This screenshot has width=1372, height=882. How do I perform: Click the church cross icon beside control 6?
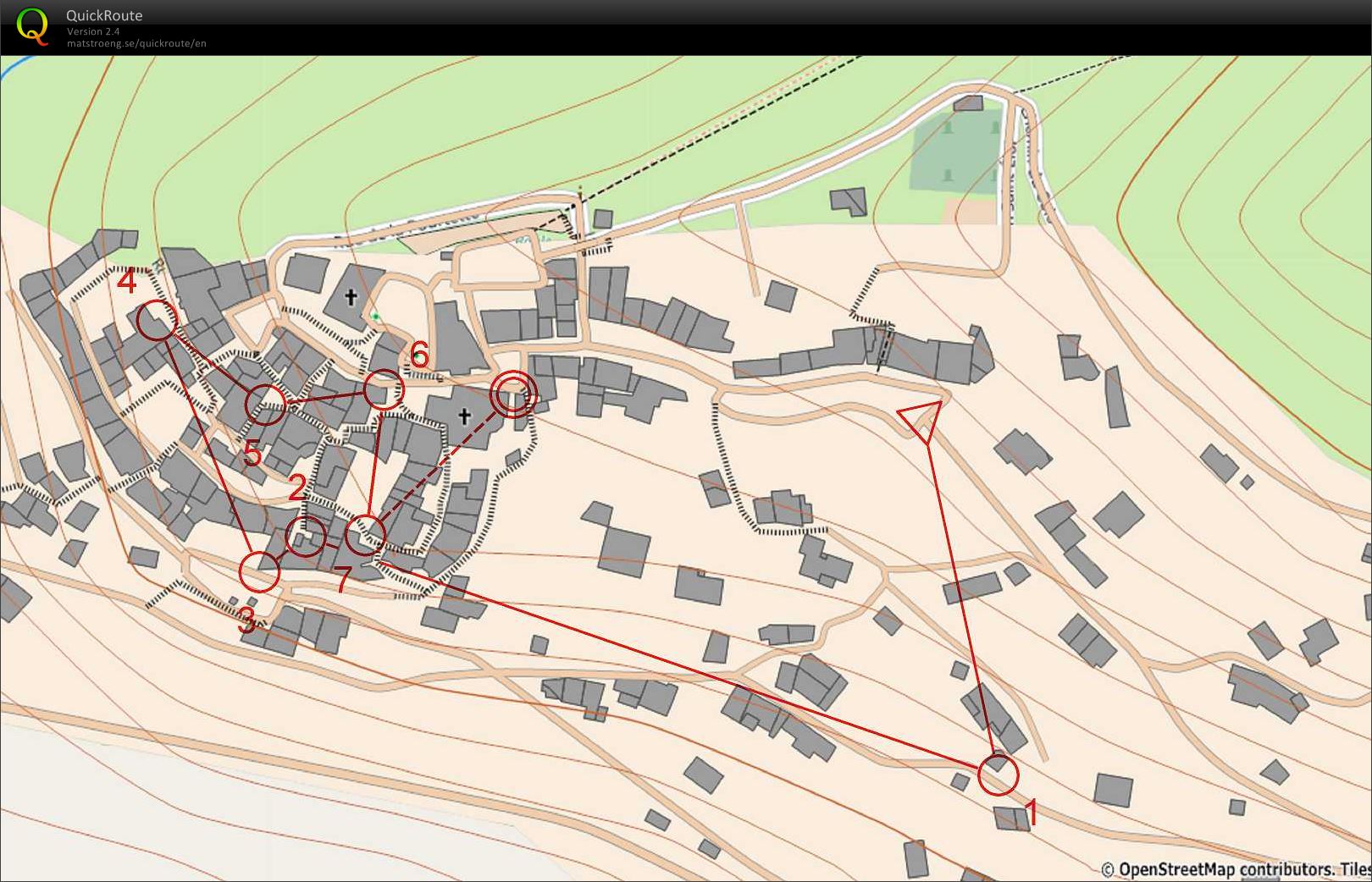351,297
